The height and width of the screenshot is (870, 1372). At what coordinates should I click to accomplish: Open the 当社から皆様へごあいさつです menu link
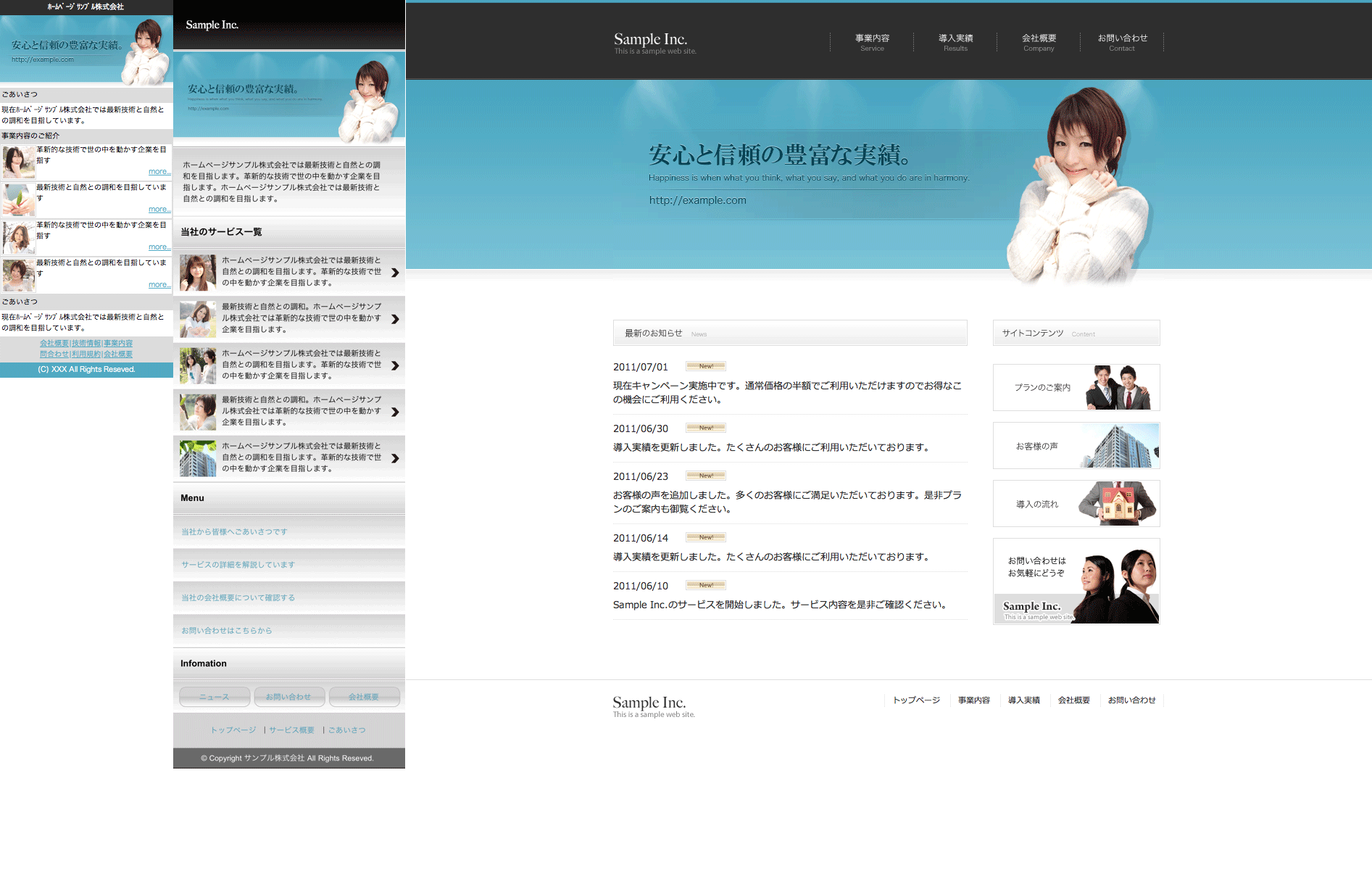point(234,532)
